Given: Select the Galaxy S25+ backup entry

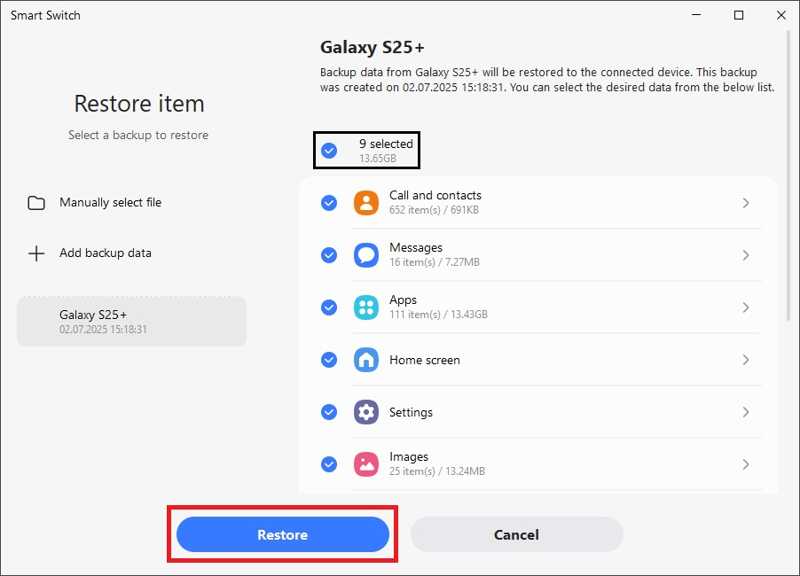Looking at the screenshot, I should [132, 321].
